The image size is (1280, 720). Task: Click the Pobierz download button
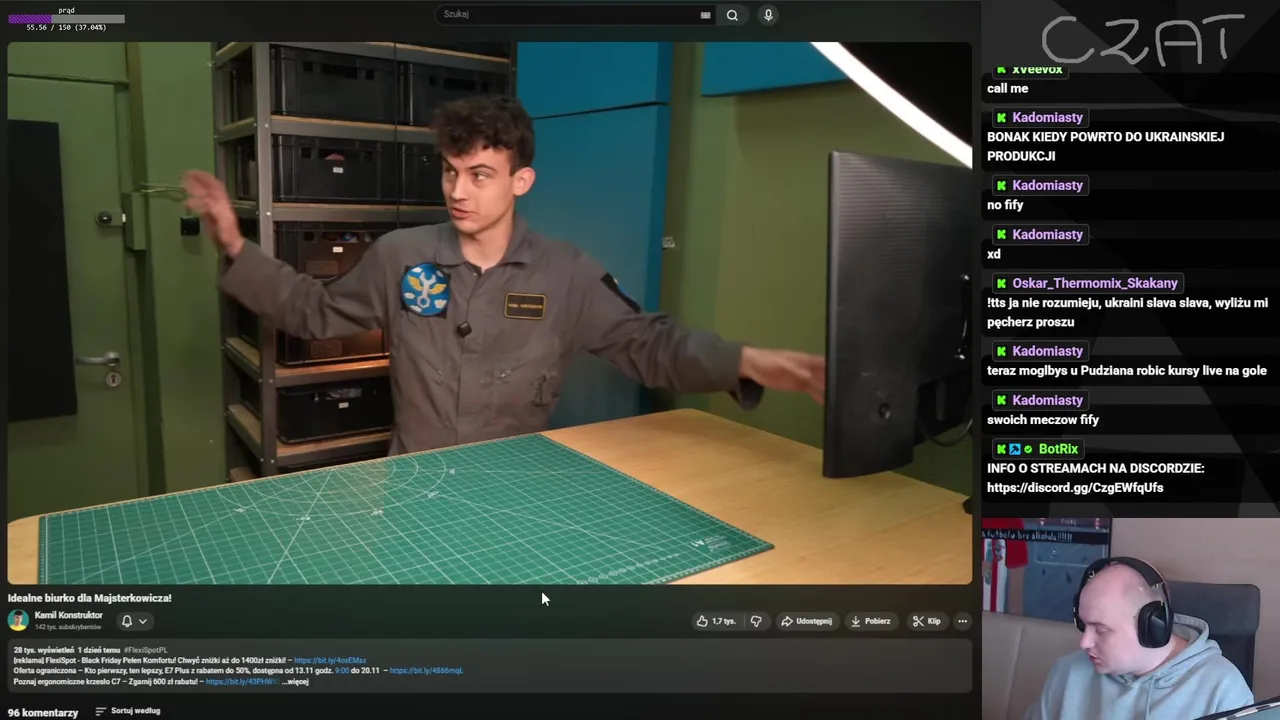[870, 621]
